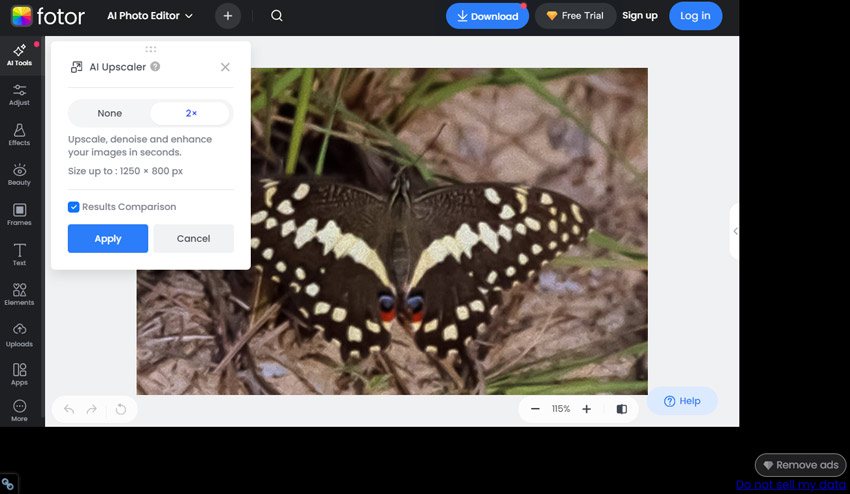The width and height of the screenshot is (850, 494).
Task: Click the Remove ads button
Action: 800,465
